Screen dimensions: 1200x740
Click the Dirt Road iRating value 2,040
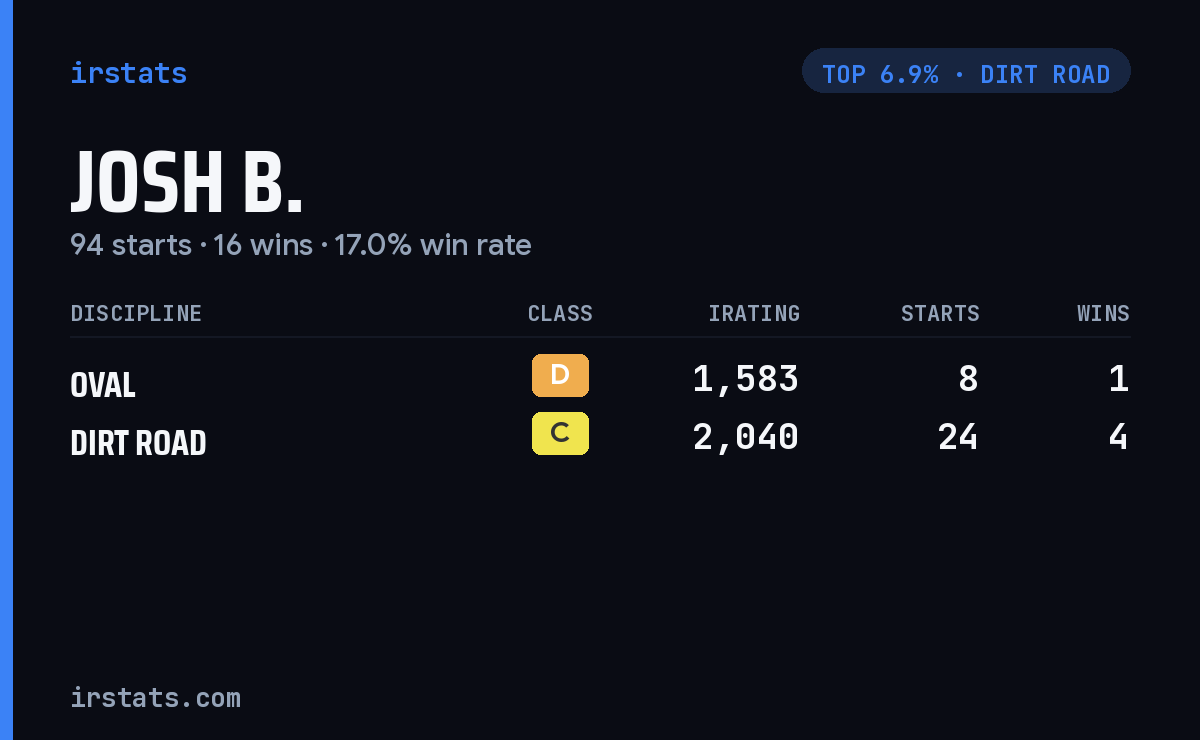click(x=746, y=437)
